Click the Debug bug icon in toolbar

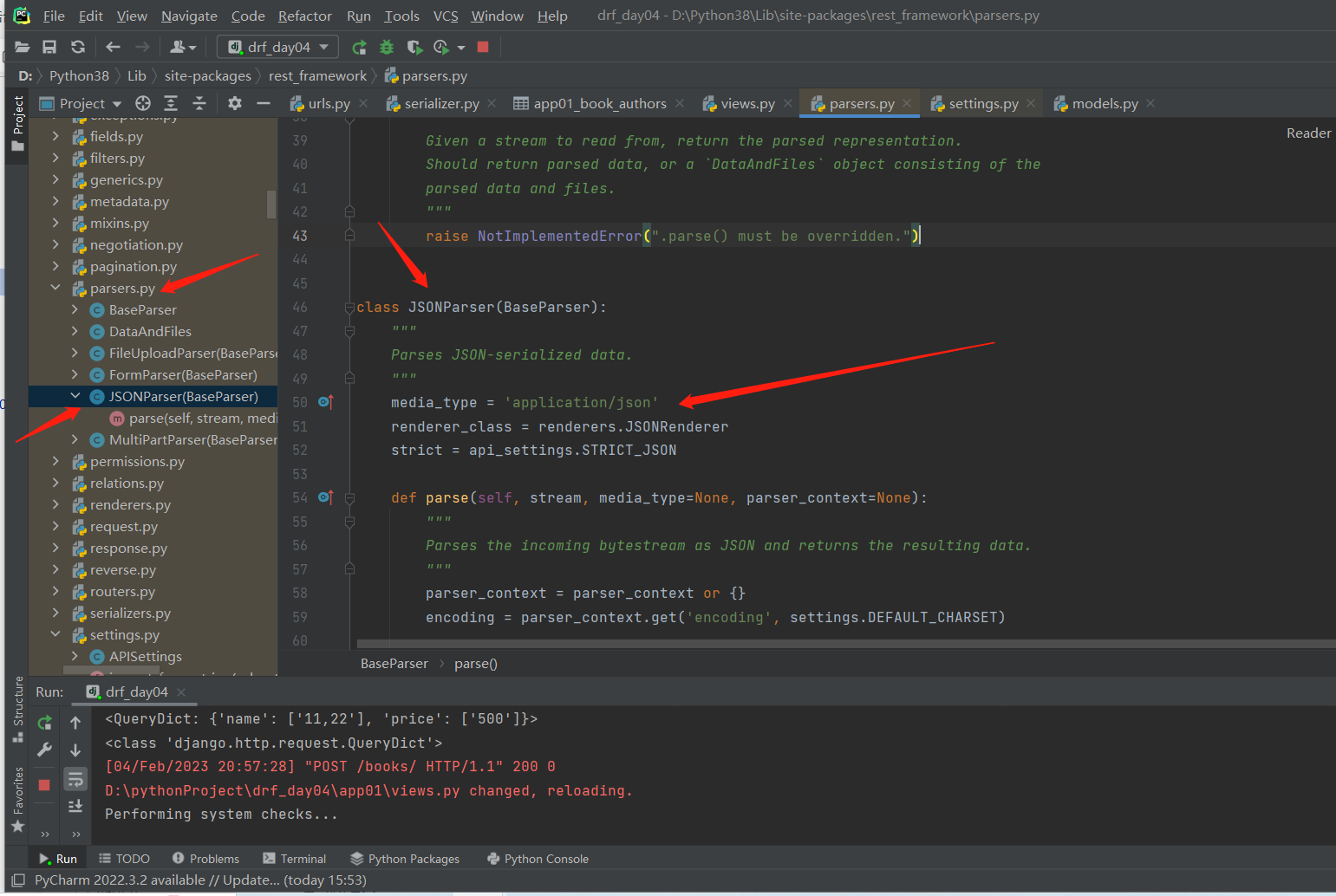387,47
